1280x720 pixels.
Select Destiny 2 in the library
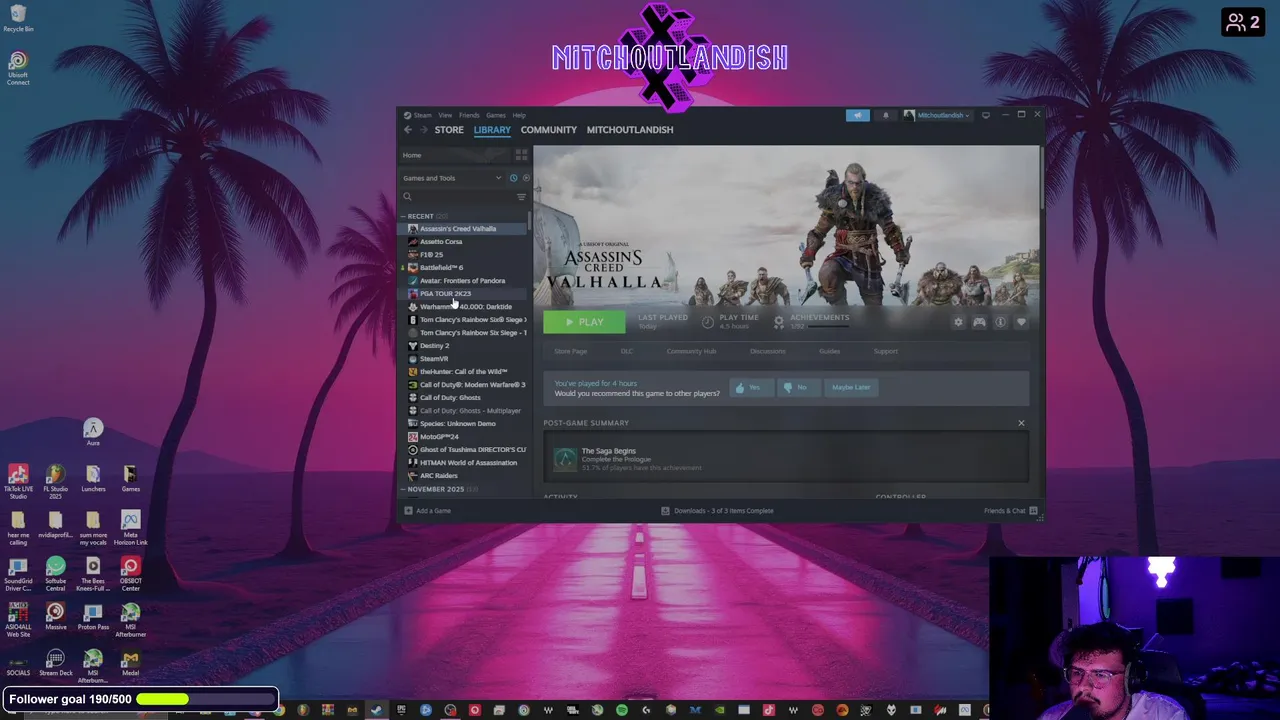(x=434, y=346)
